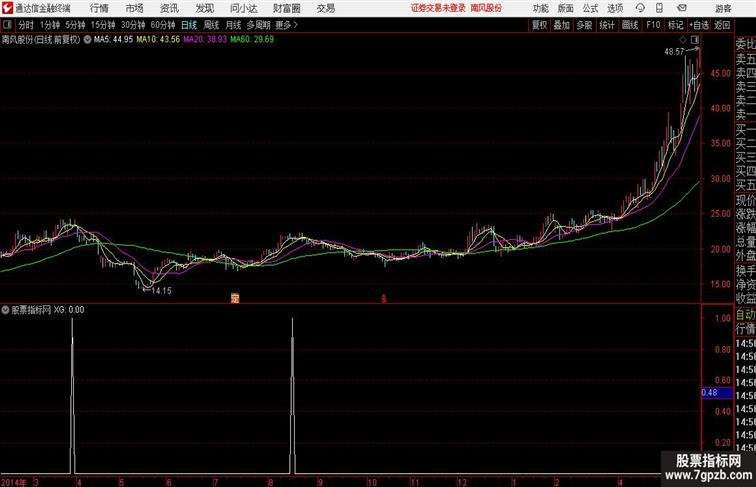Click the red marker at chart bottom
The width and height of the screenshot is (756, 487).
point(384,299)
